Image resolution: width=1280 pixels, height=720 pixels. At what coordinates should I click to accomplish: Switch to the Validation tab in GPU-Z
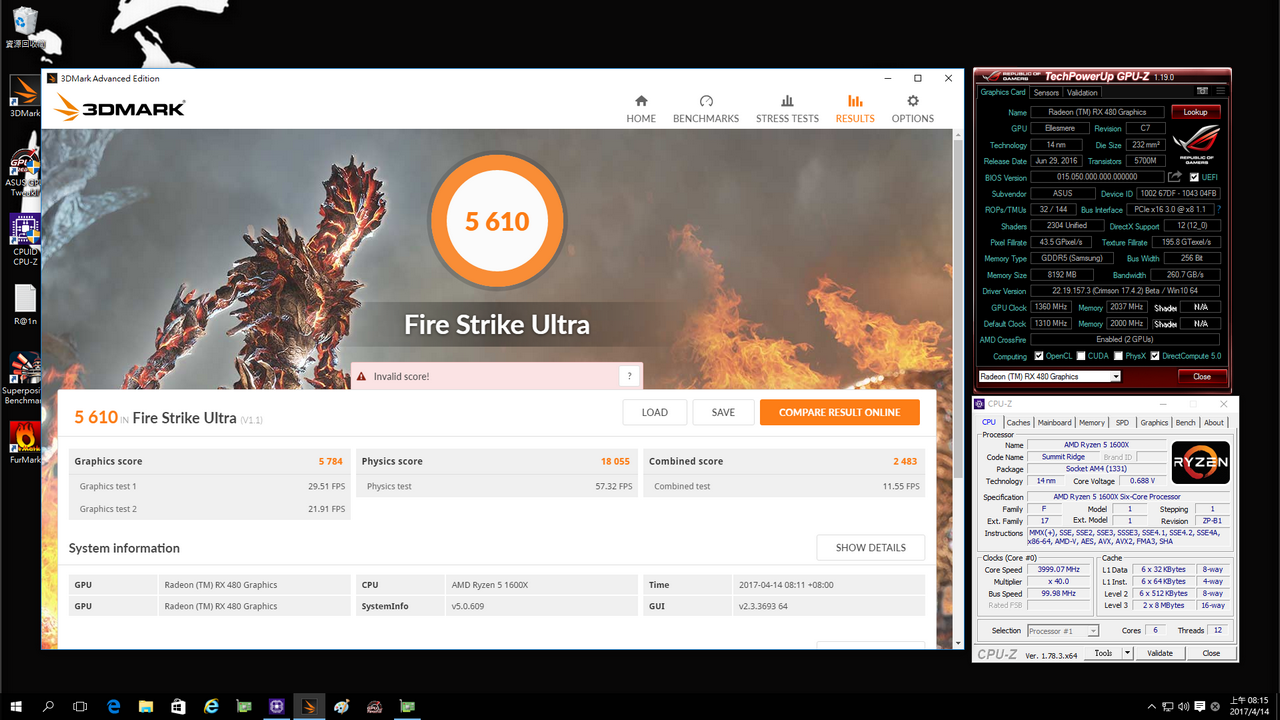click(x=1082, y=93)
